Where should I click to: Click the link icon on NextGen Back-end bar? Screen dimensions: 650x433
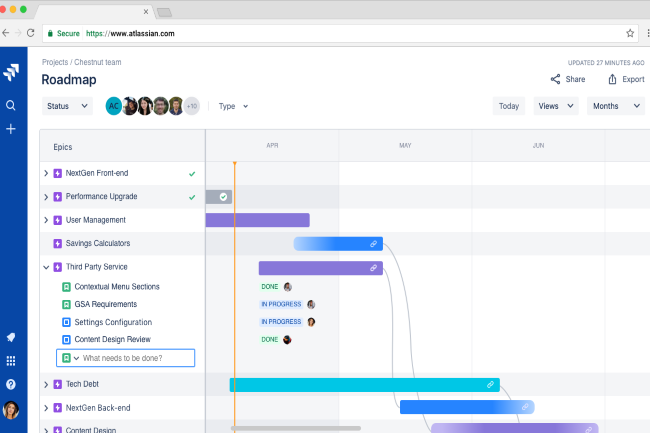(x=525, y=407)
